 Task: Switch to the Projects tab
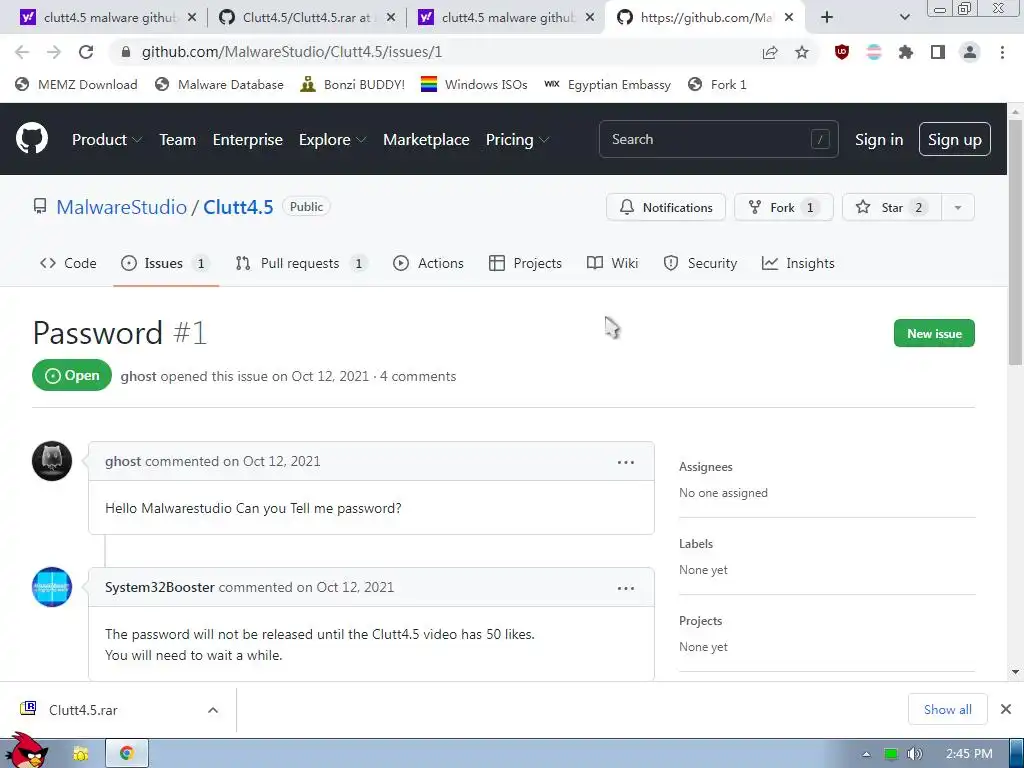pyautogui.click(x=525, y=263)
